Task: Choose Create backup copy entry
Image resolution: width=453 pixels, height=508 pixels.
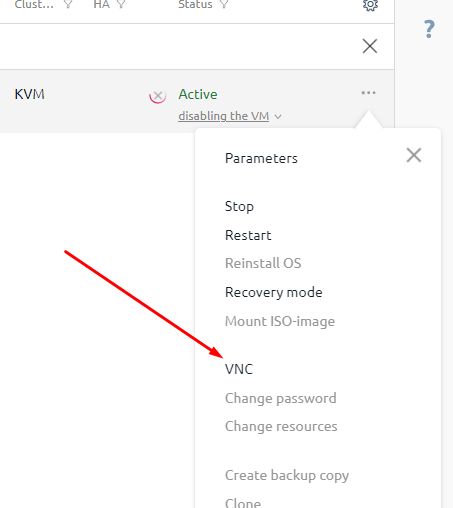Action: [x=287, y=475]
